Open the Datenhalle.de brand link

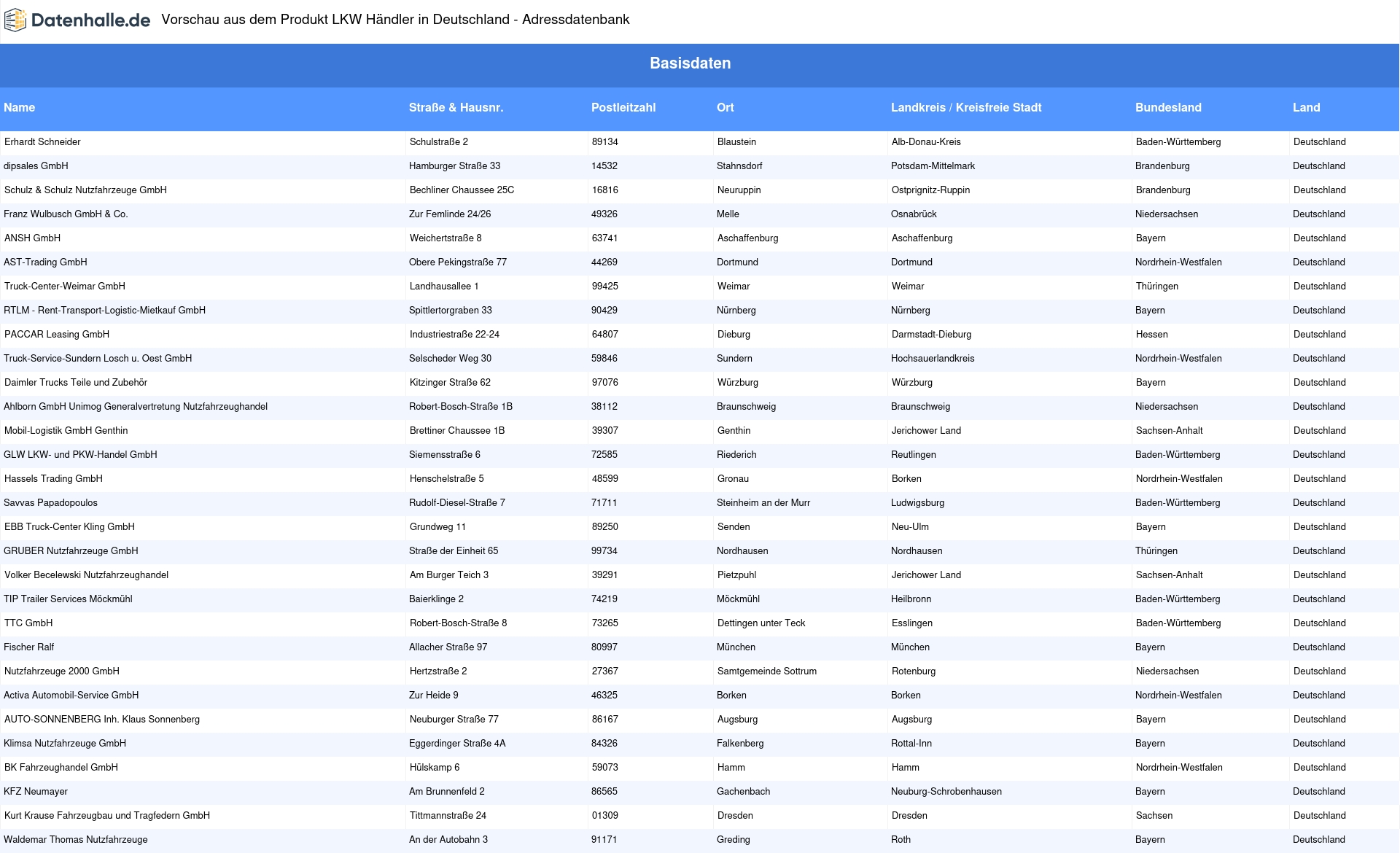(x=77, y=20)
